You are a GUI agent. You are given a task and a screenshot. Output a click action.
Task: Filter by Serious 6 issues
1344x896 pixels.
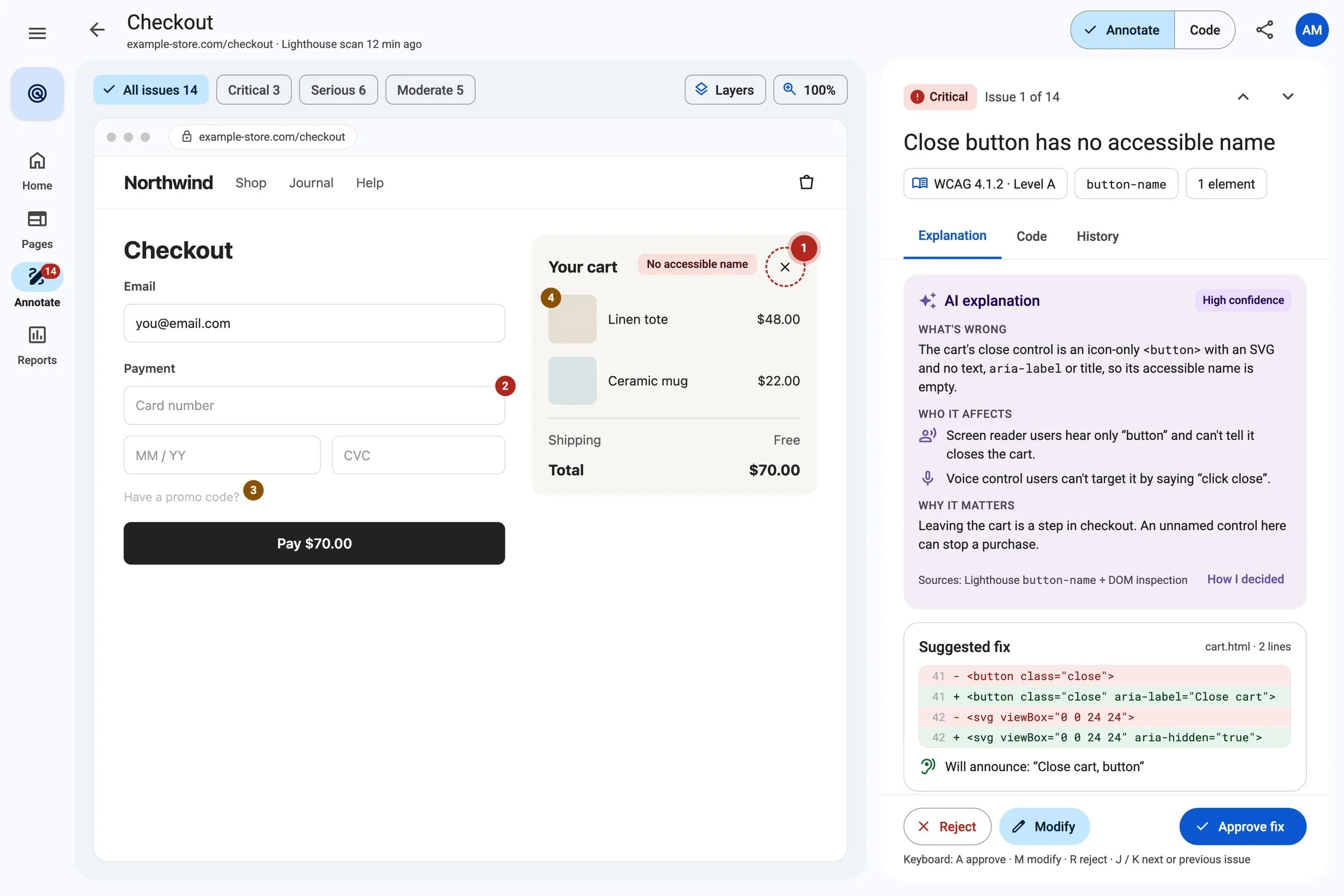[x=338, y=90]
